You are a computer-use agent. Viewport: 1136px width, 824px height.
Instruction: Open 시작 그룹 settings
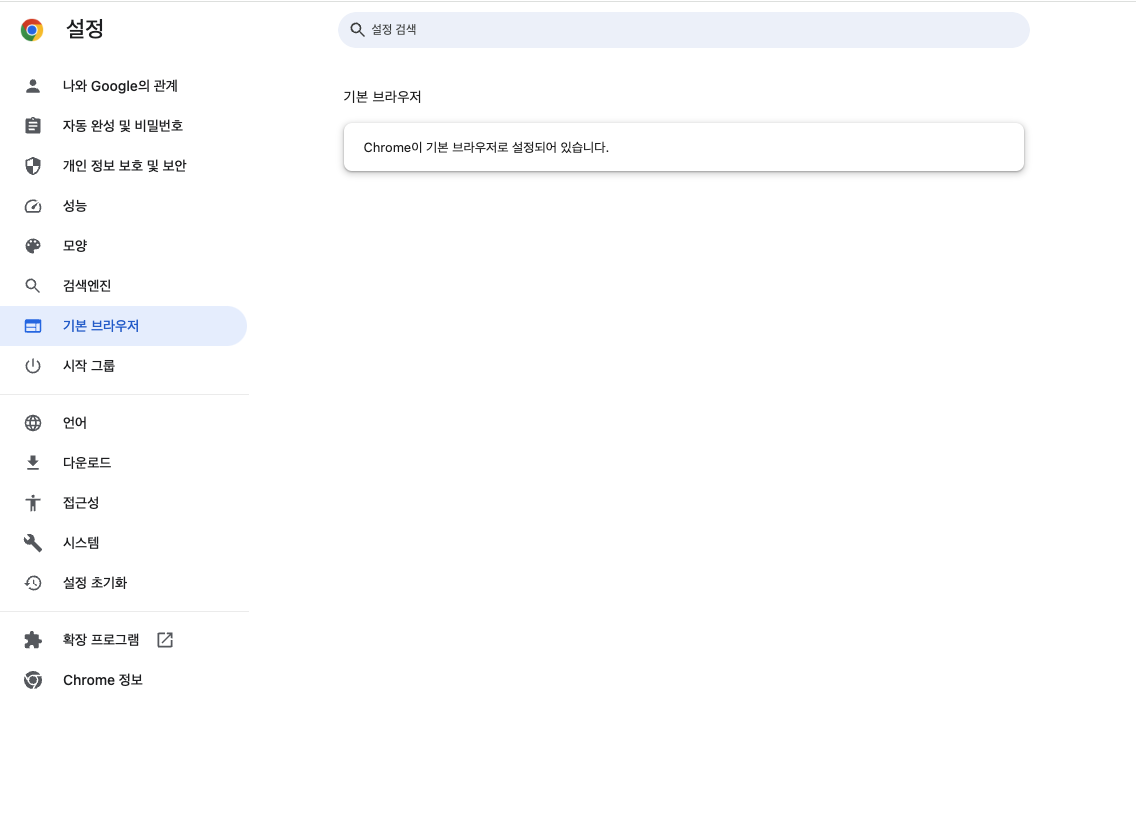pos(123,366)
